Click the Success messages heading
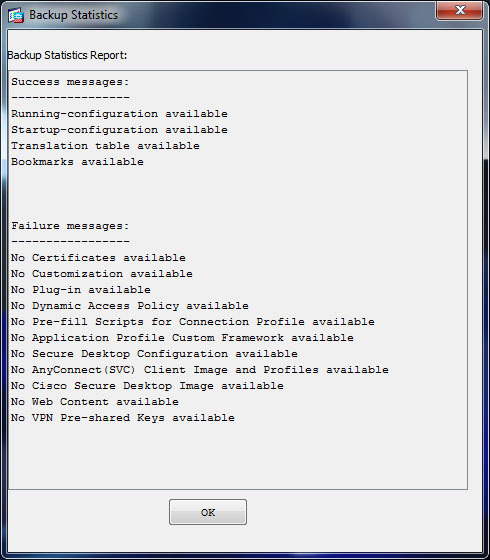Screen dimensions: 490x560 [70, 82]
